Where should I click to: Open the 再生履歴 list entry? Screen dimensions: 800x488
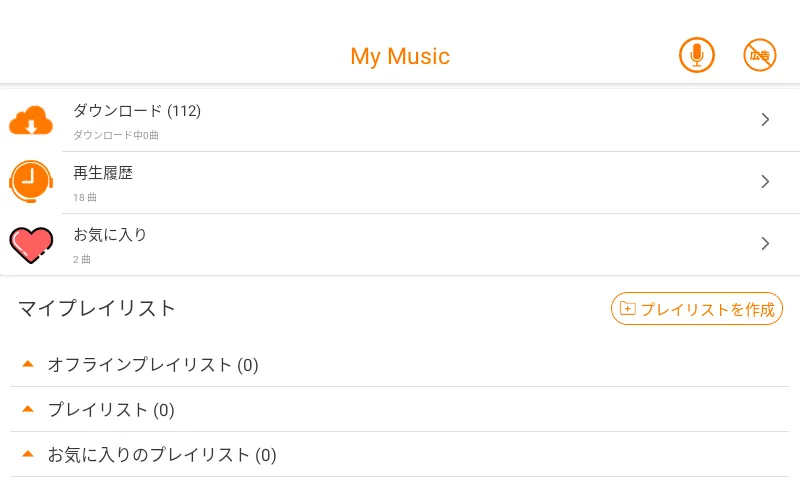tap(400, 182)
